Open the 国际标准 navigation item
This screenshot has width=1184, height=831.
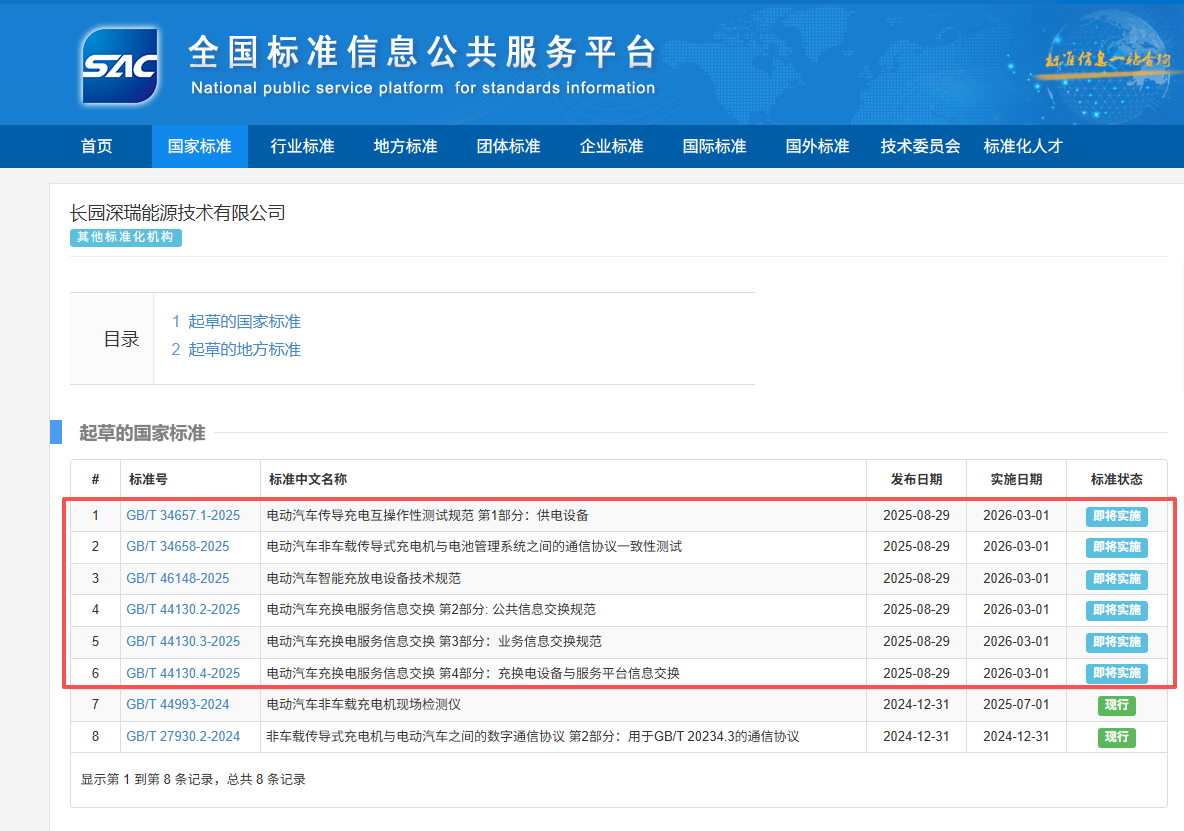point(714,146)
